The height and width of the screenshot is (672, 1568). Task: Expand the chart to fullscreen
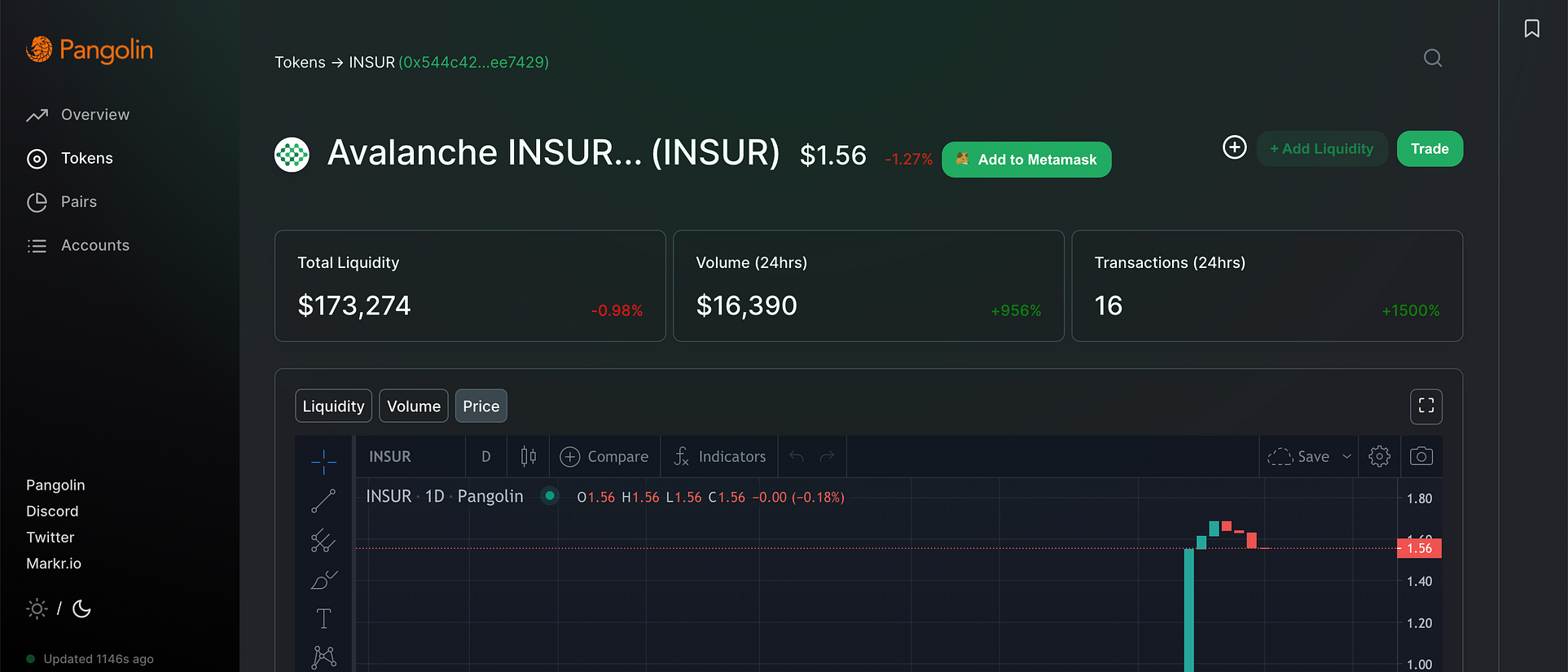coord(1426,406)
